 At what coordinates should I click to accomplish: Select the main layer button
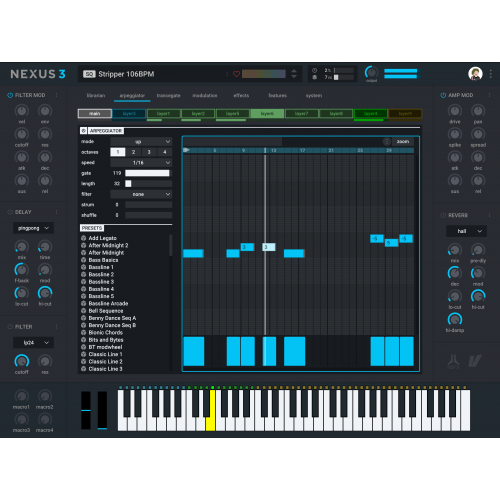[x=95, y=114]
